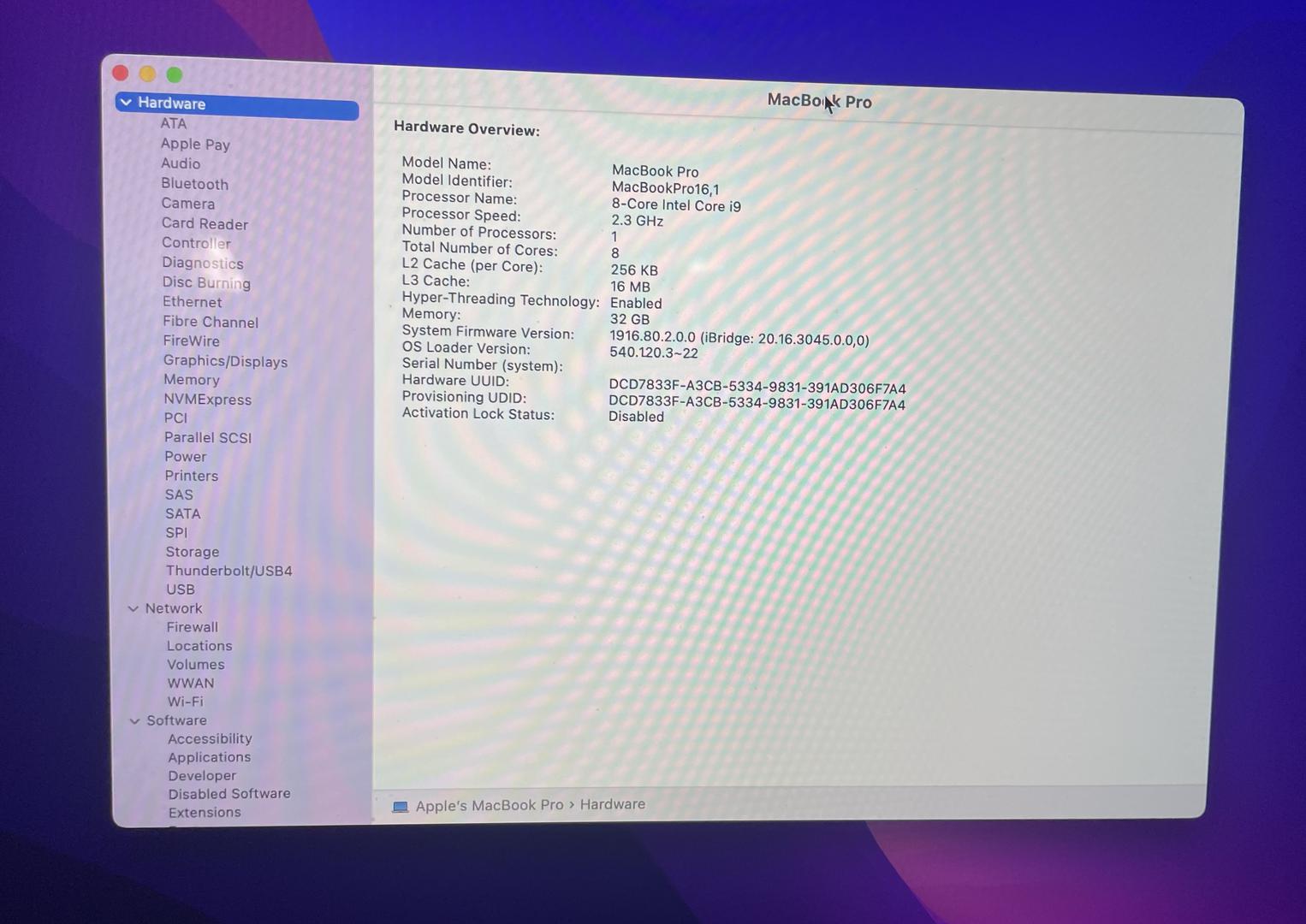The height and width of the screenshot is (924, 1306).
Task: Select Controller in the sidebar
Action: [196, 243]
